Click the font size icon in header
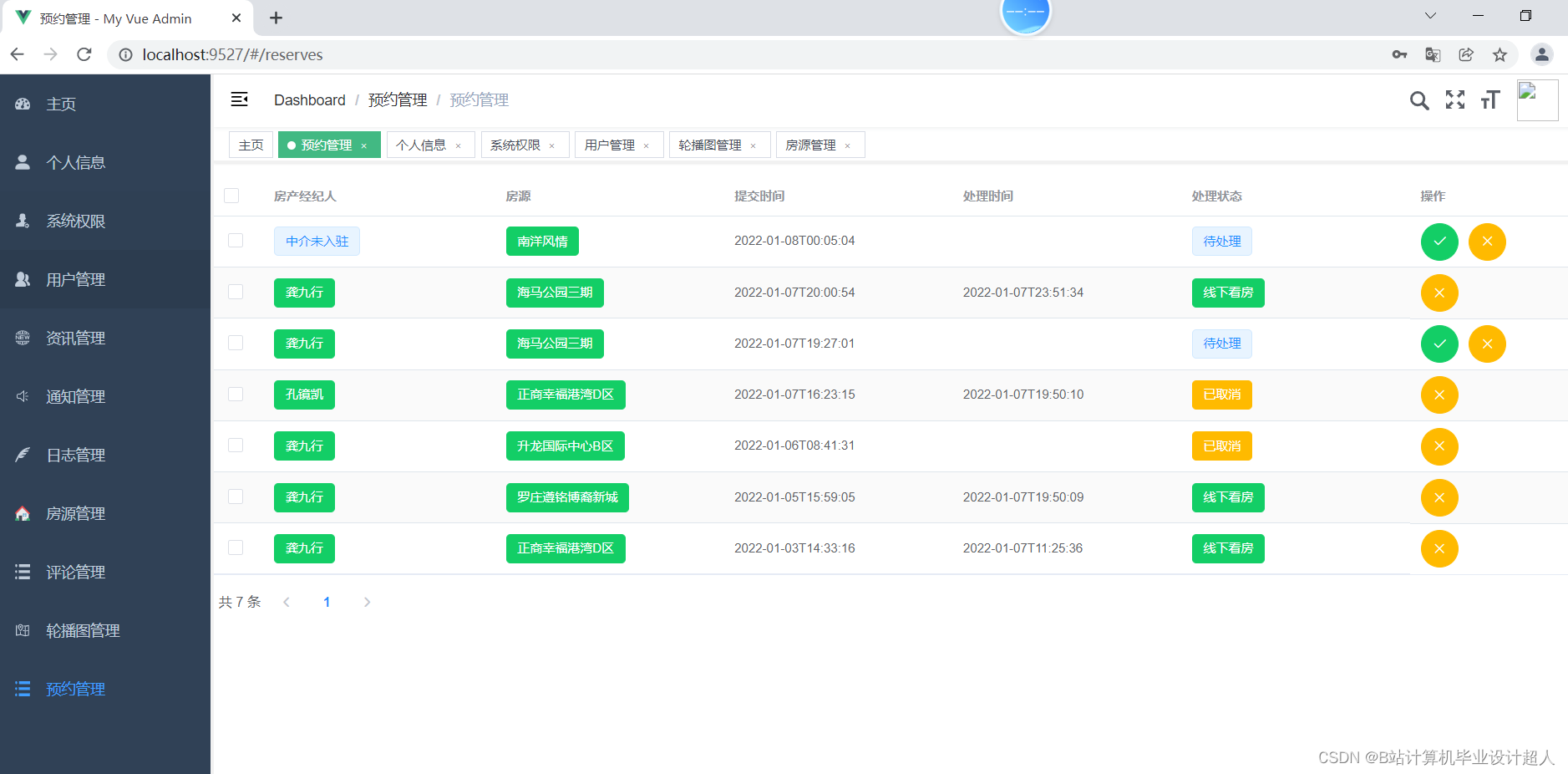 click(1490, 99)
